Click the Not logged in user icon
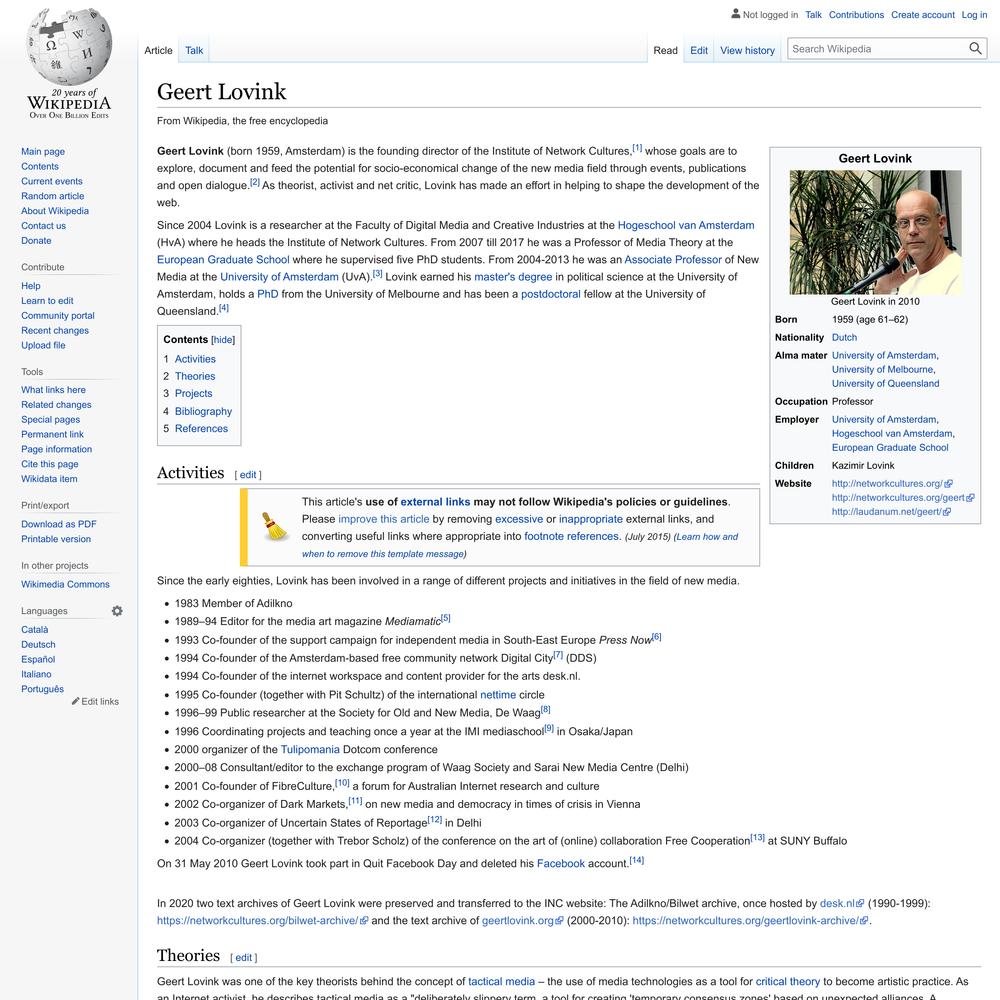Viewport: 1000px width, 1000px height. pyautogui.click(x=735, y=13)
